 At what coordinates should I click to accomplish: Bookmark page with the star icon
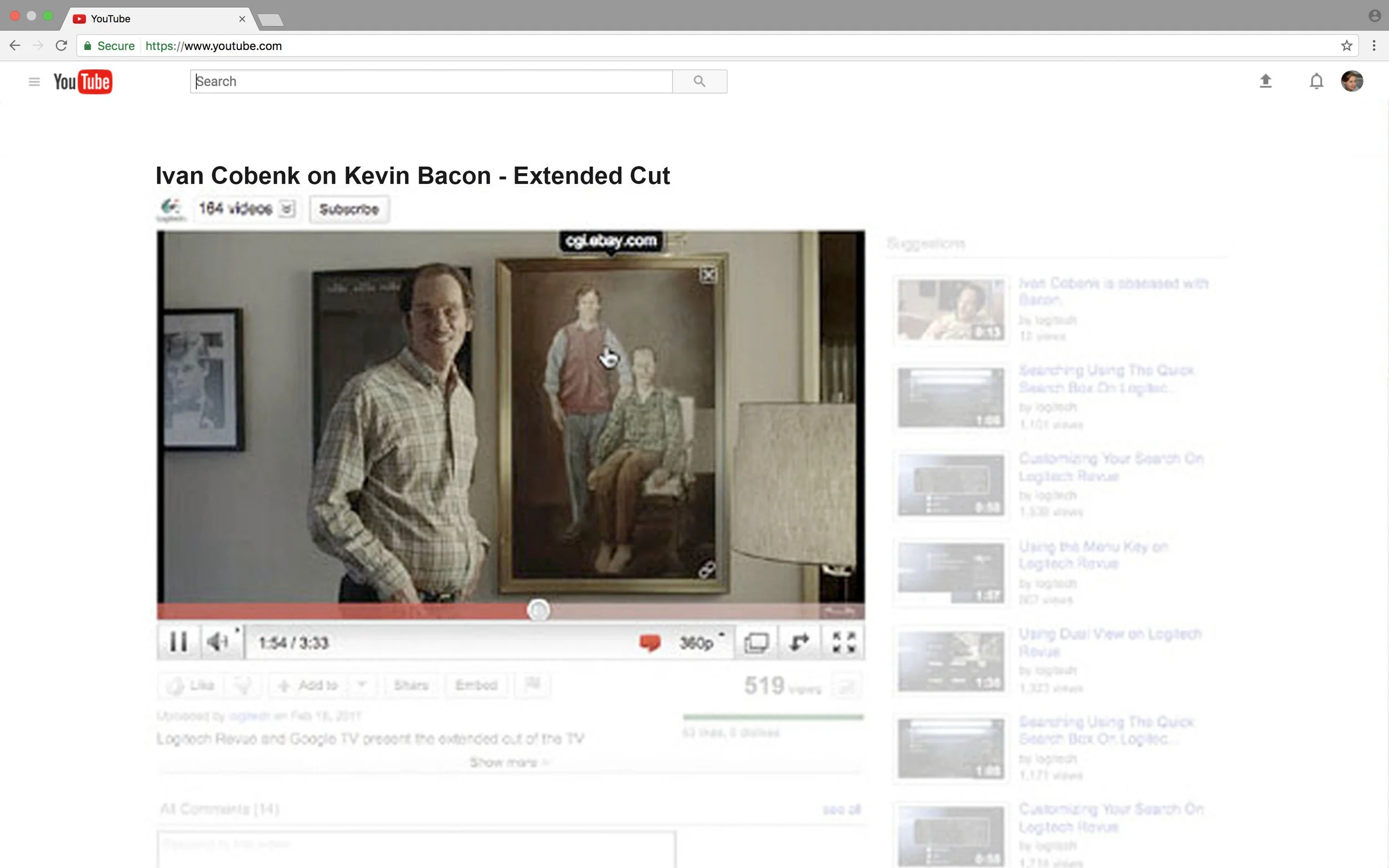1346,46
